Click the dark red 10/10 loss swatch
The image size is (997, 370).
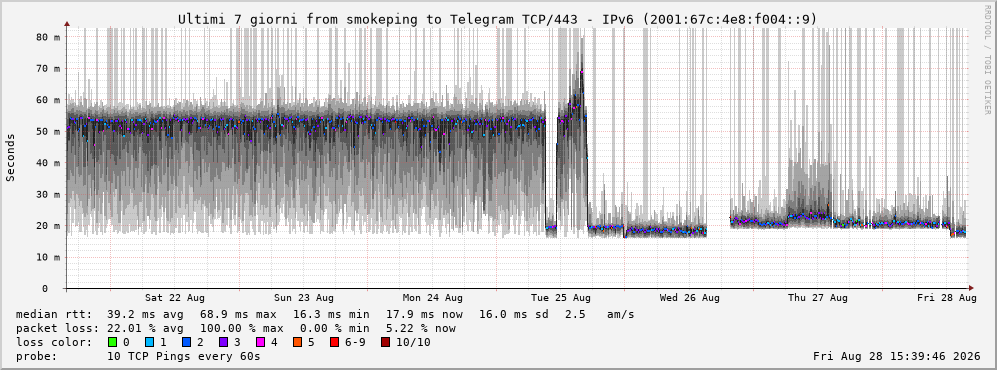(386, 342)
